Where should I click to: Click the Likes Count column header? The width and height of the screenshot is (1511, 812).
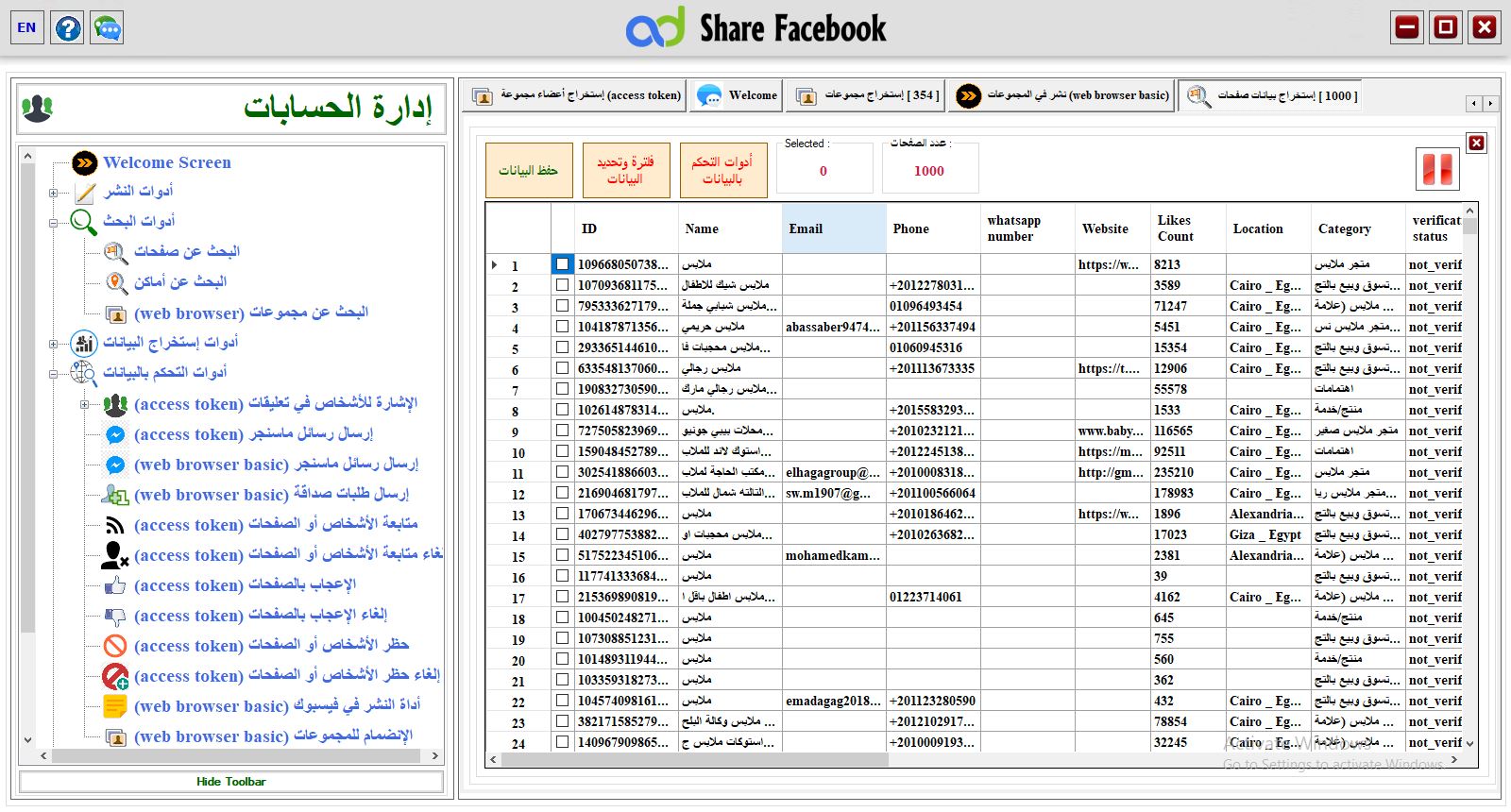click(1188, 229)
